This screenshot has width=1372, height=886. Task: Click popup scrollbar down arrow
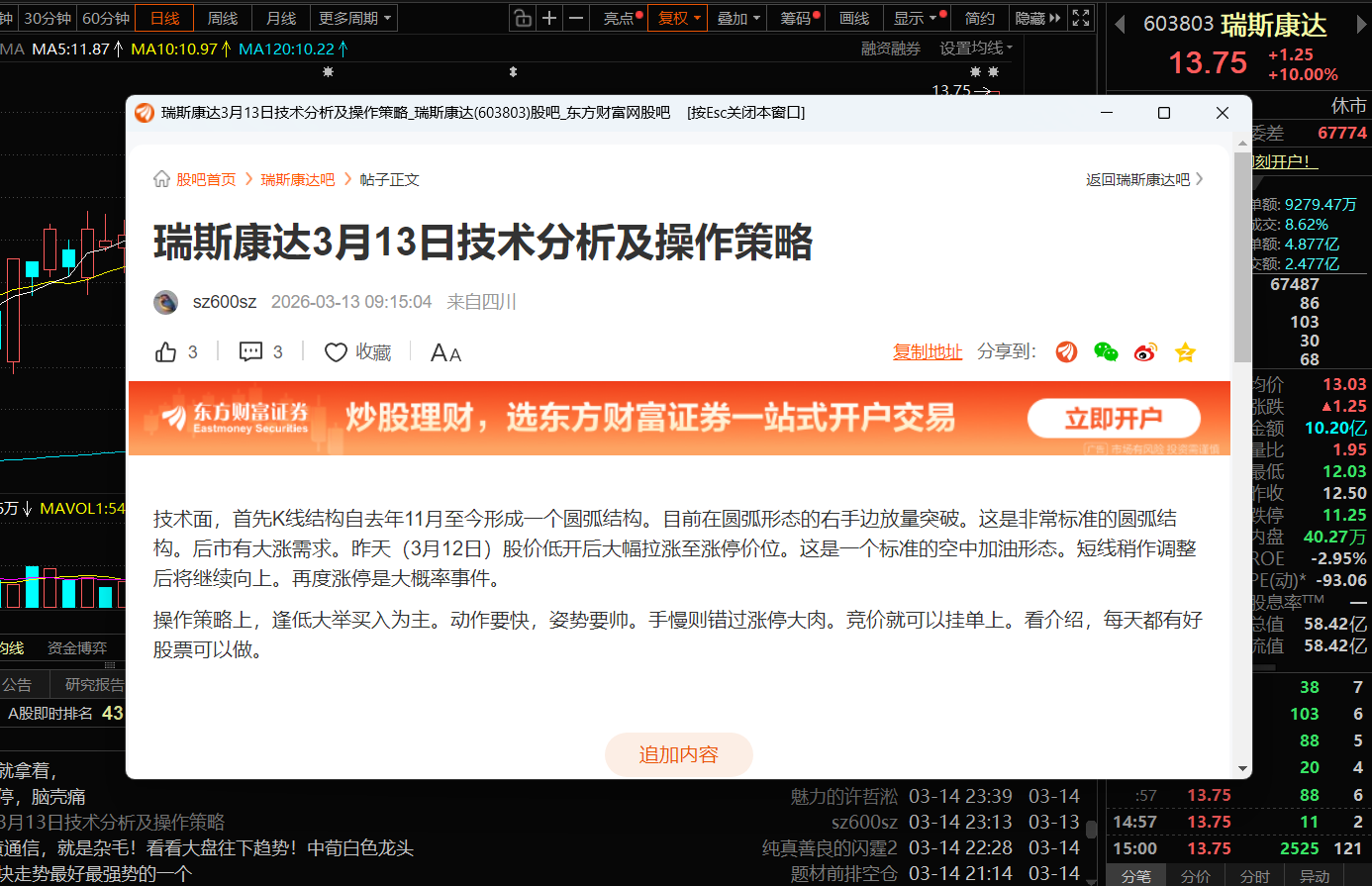(x=1242, y=769)
